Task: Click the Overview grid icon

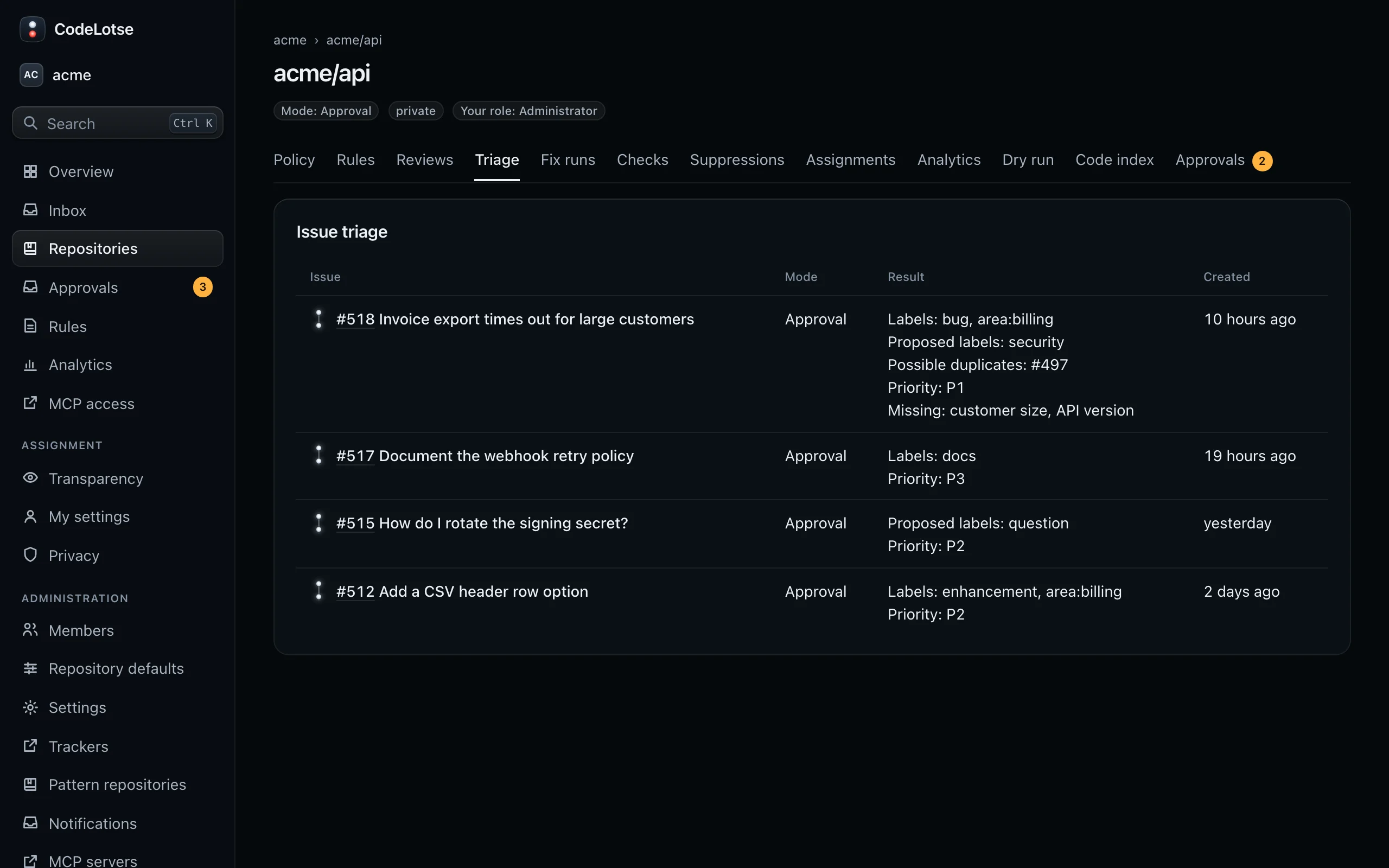Action: 30,171
